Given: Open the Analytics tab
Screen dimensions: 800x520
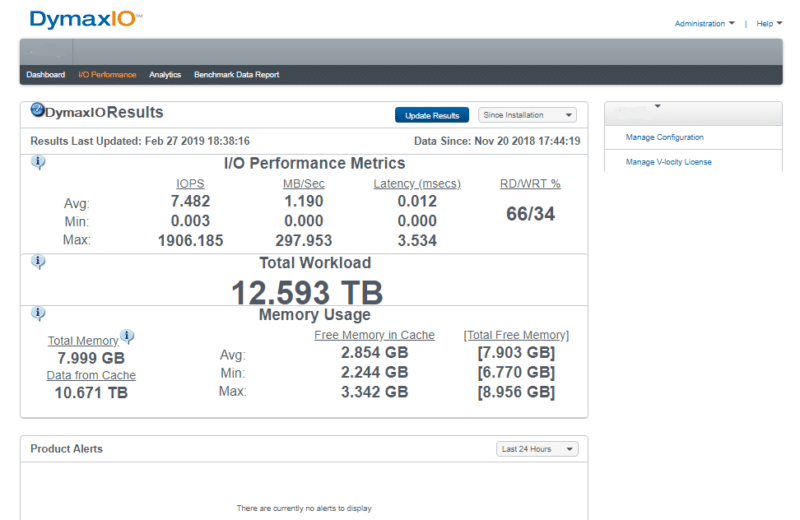Looking at the screenshot, I should [x=165, y=75].
